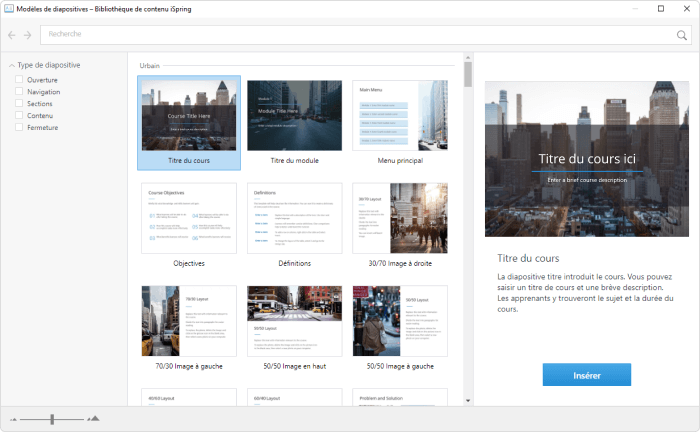700x432 pixels.
Task: Click the Problem and Solution template
Action: coord(400,397)
